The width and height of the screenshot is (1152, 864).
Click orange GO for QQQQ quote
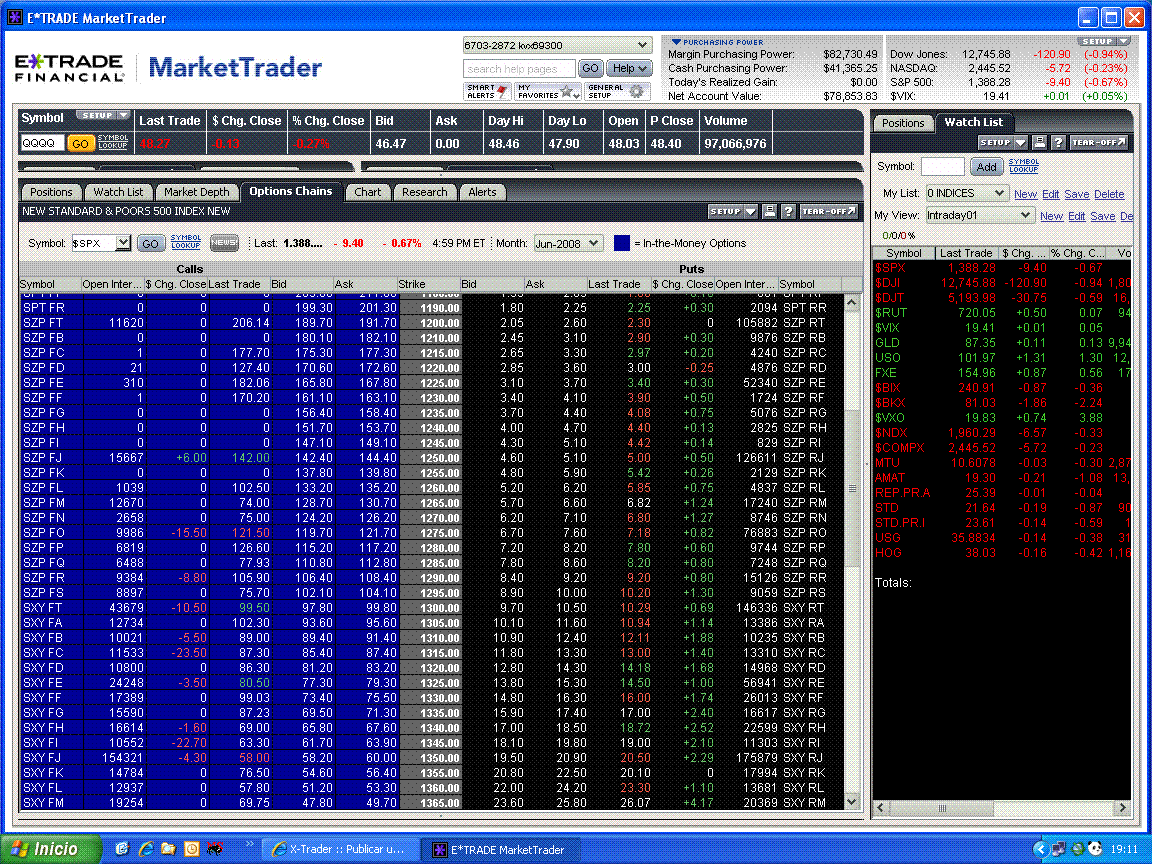[x=80, y=143]
